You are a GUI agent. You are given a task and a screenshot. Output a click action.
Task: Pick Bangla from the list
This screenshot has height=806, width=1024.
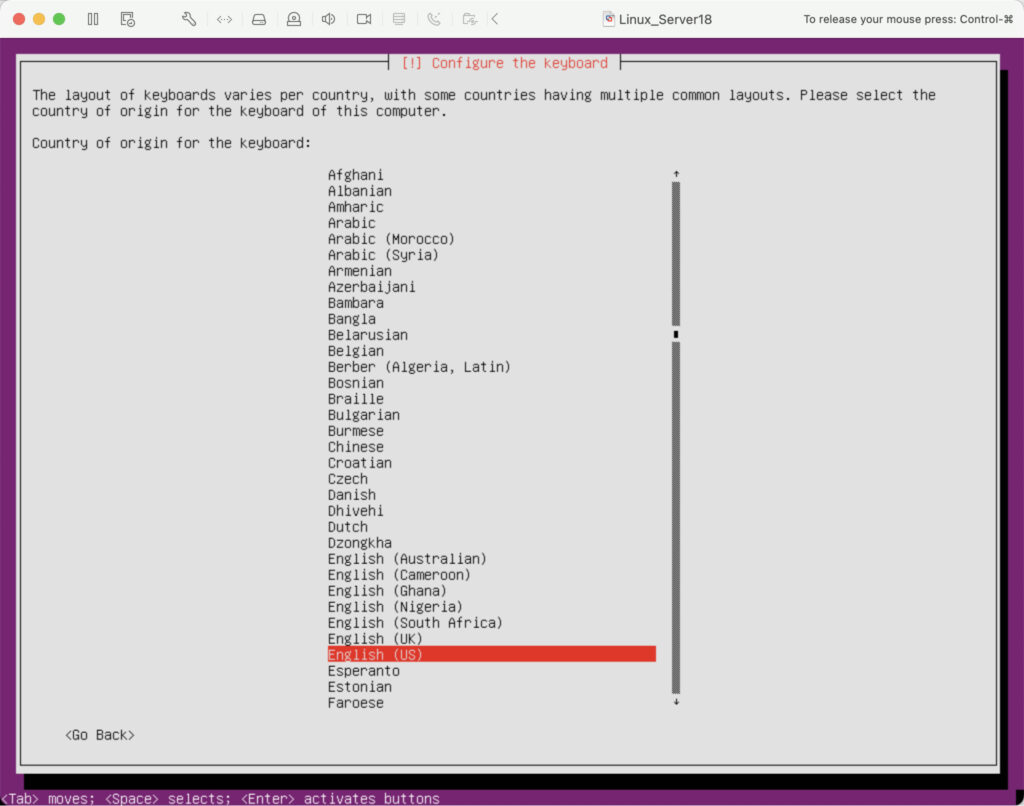[491, 319]
